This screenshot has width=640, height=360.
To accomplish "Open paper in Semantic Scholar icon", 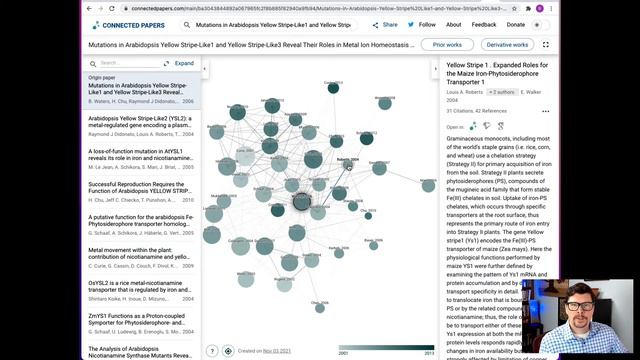I will 487,126.
